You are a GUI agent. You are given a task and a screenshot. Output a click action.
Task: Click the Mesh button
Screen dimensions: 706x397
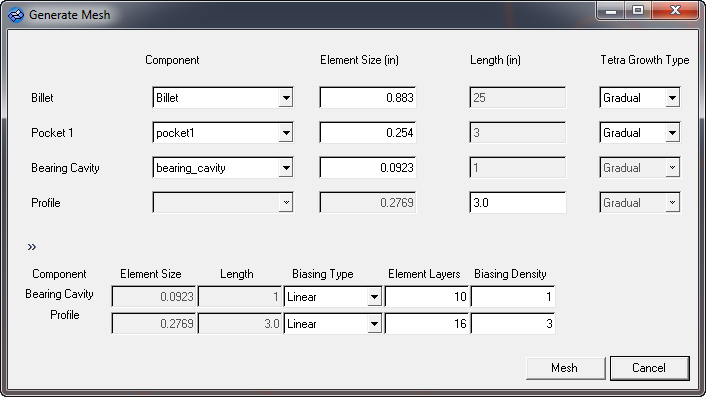[x=566, y=368]
